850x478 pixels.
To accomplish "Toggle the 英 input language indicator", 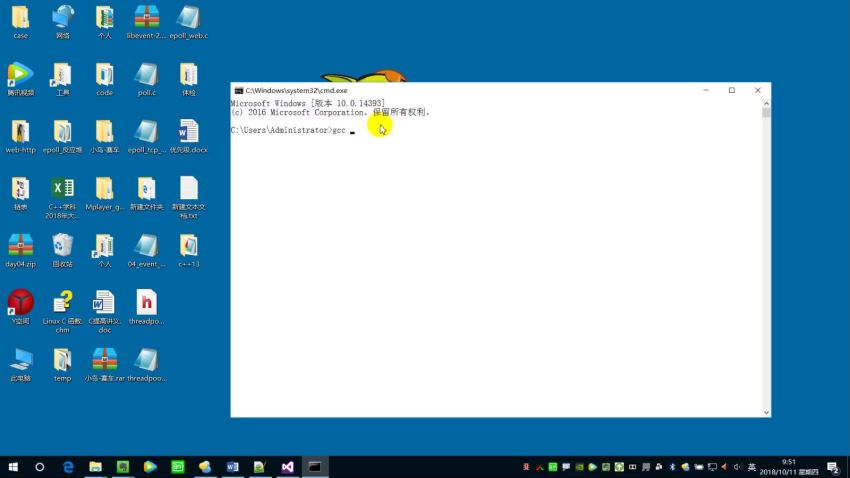I will click(751, 467).
